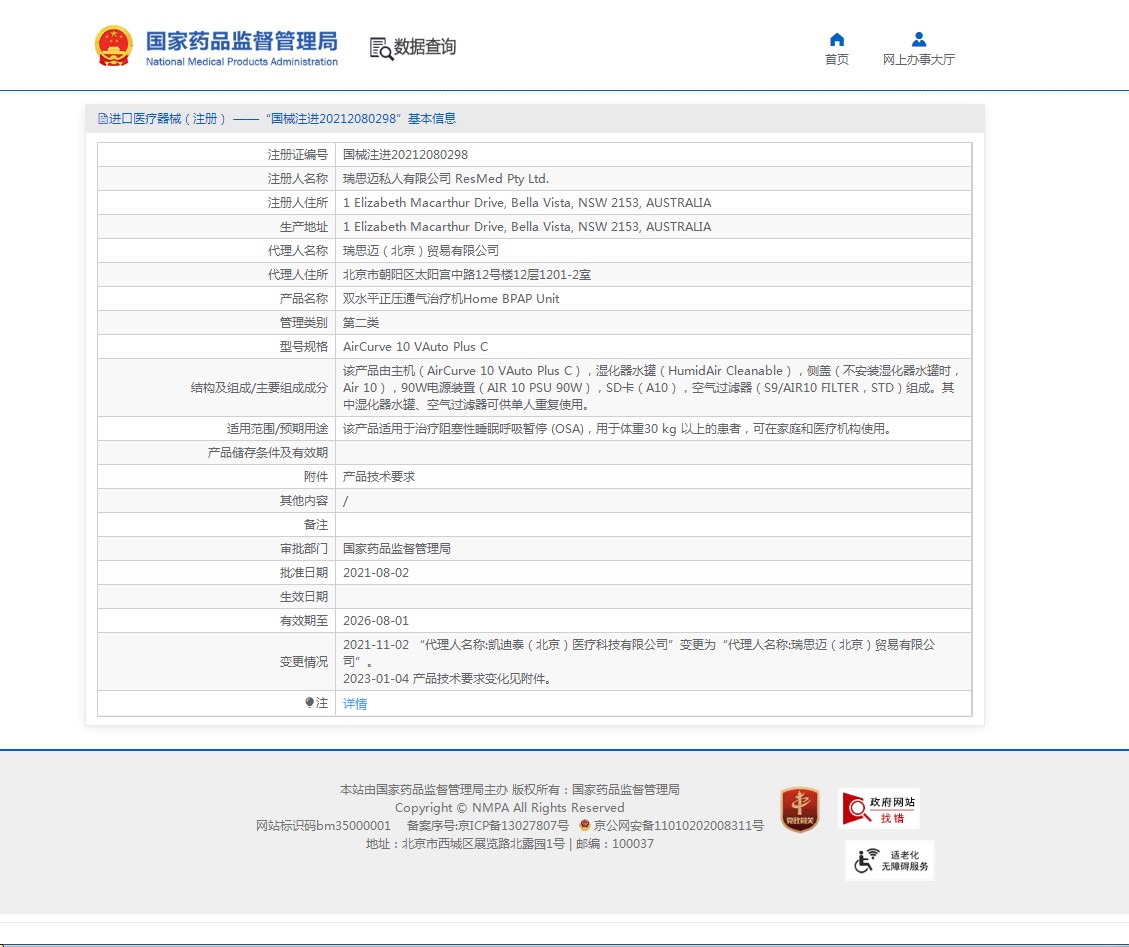Click the 生产地址 address value
The width and height of the screenshot is (1129, 947).
(x=527, y=227)
